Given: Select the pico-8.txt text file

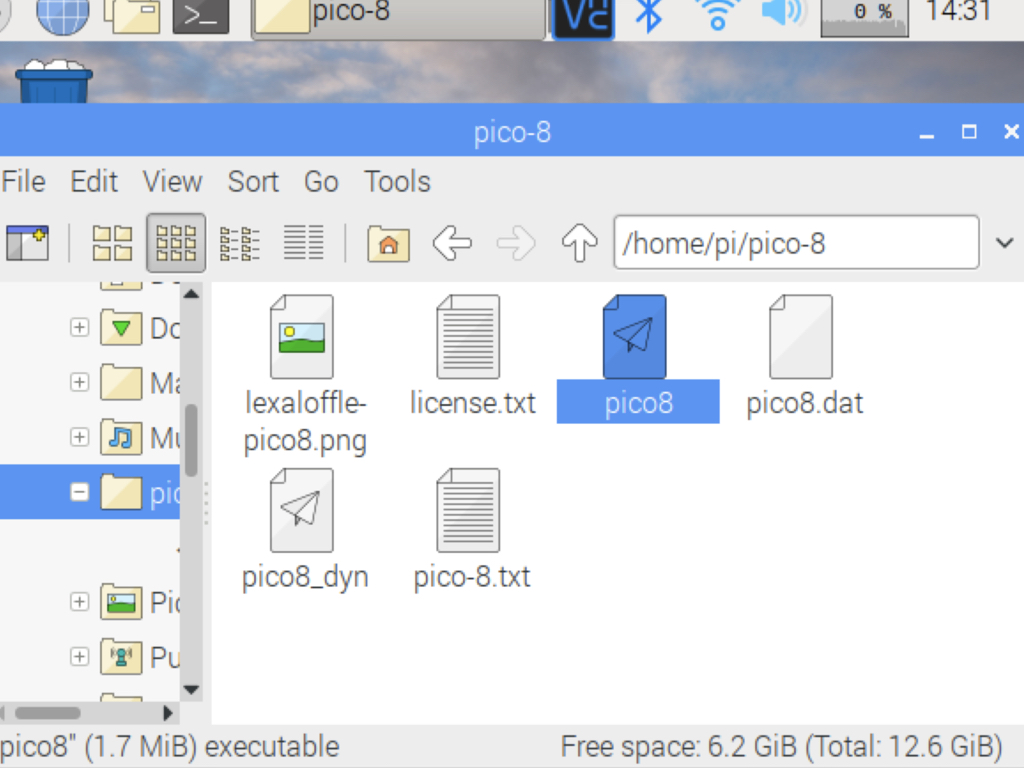Looking at the screenshot, I should [x=472, y=530].
